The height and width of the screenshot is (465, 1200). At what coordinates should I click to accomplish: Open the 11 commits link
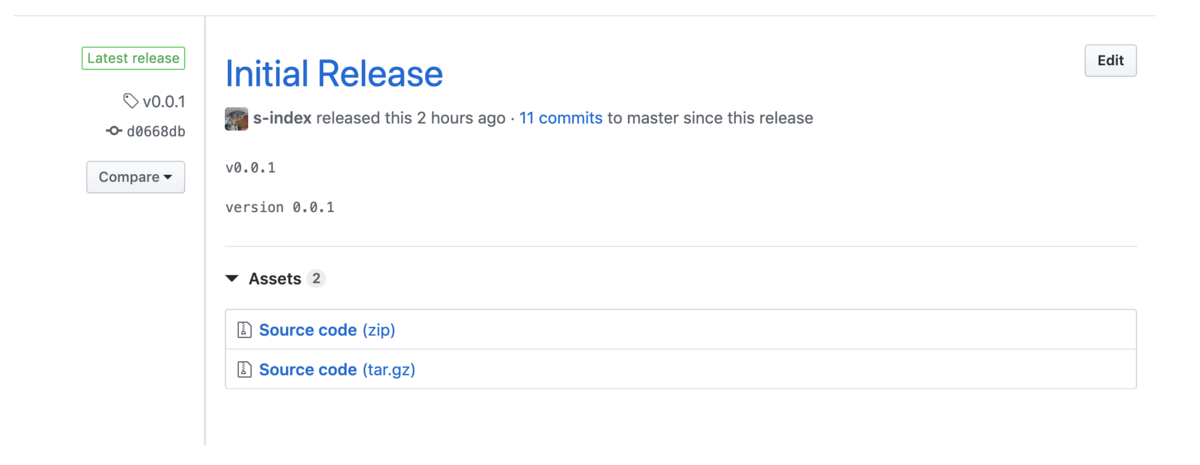click(561, 118)
